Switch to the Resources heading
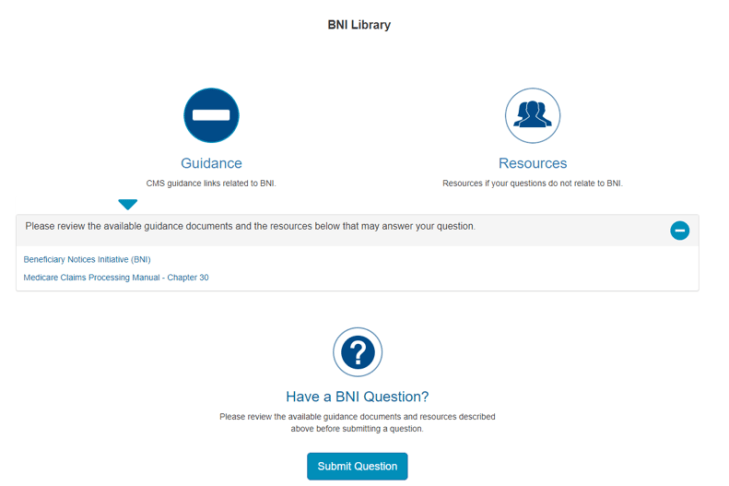 pos(532,163)
